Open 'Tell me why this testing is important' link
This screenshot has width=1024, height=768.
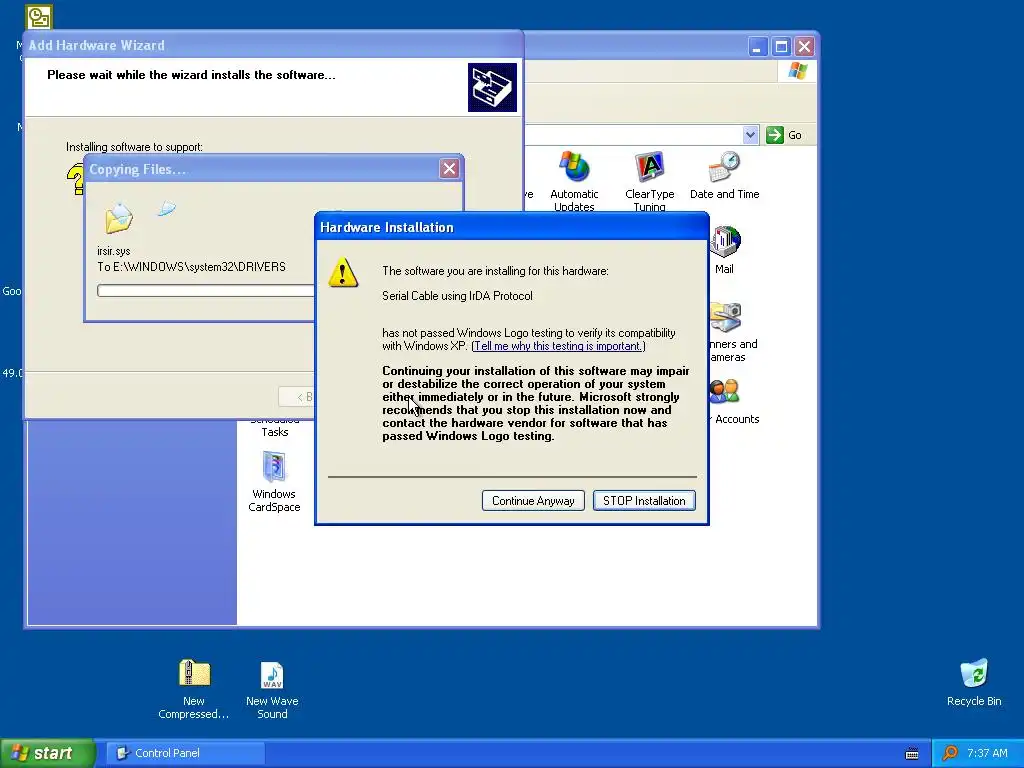click(x=558, y=346)
